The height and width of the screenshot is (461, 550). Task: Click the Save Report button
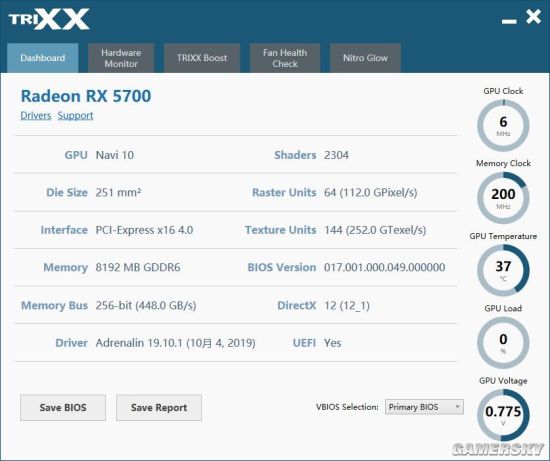[x=159, y=407]
